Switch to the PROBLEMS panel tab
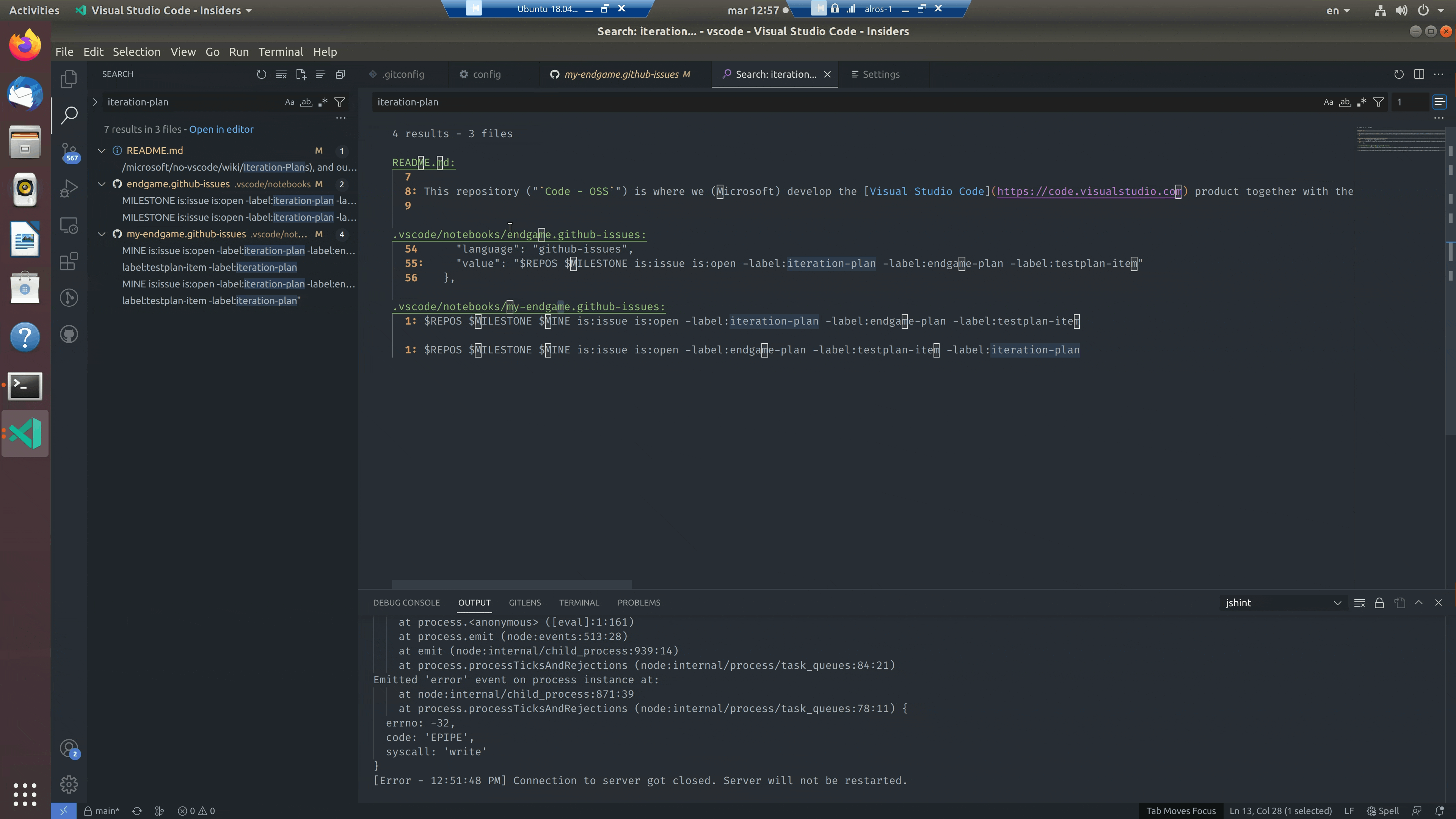Screen dimensions: 1456x819 click(x=639, y=602)
